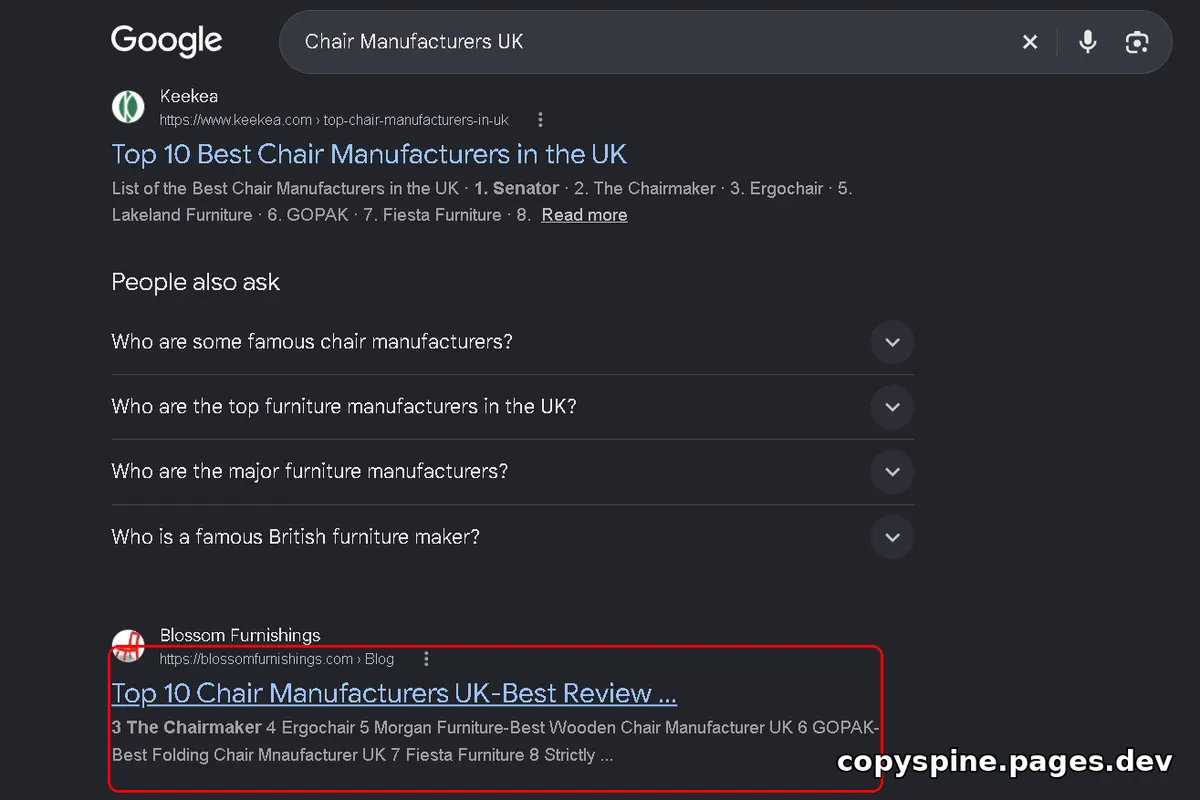Click the Blossom Furnishings site favicon

pos(128,645)
